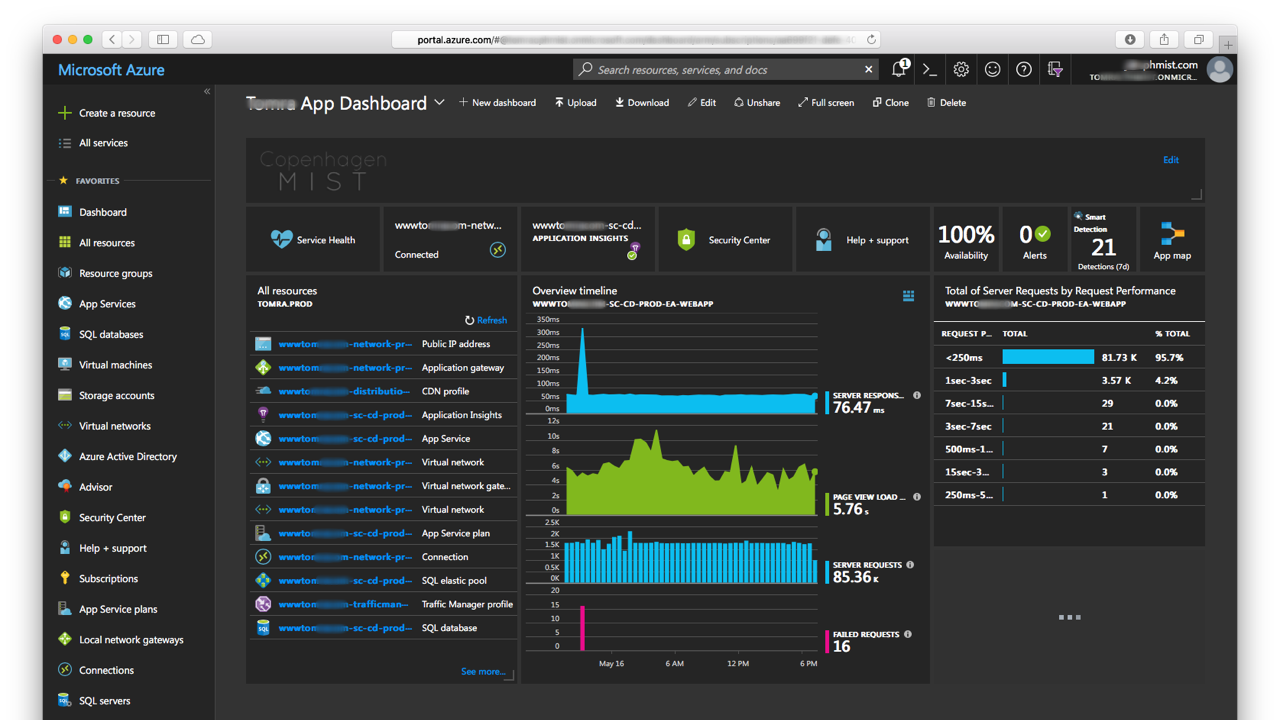Open the notifications bell icon
The image size is (1280, 720).
pos(899,69)
